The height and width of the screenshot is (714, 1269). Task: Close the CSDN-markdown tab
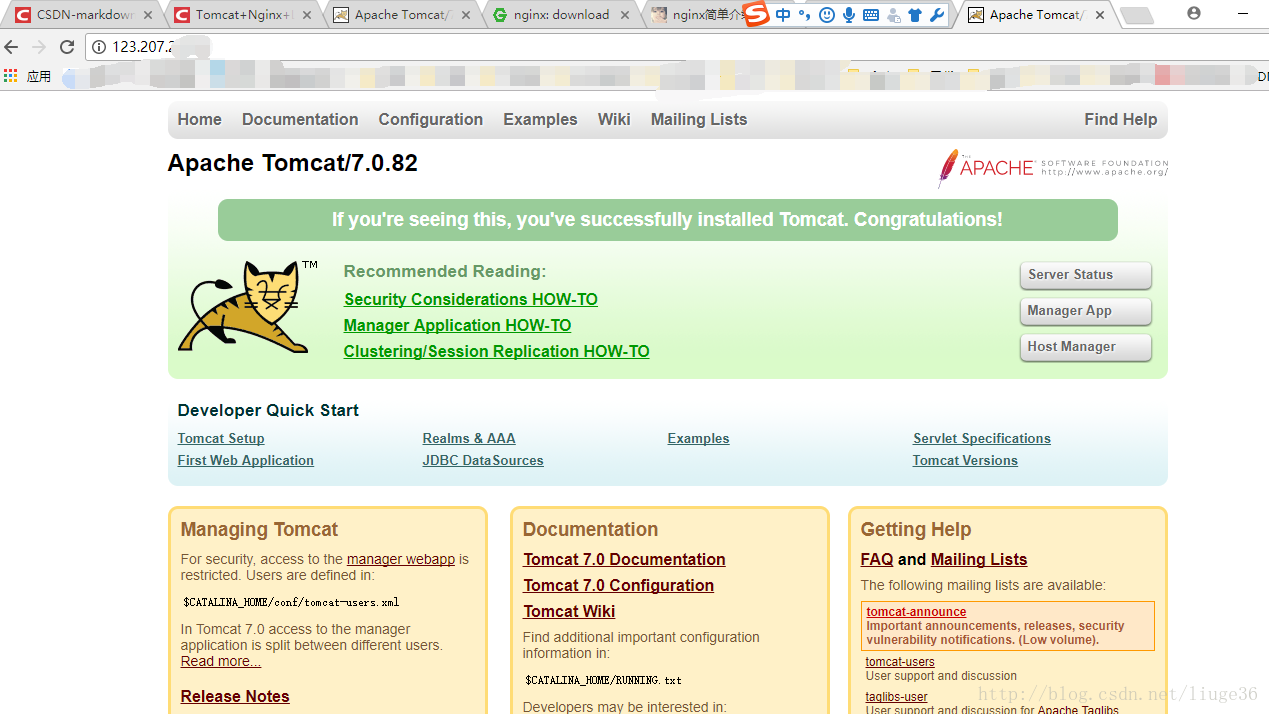[148, 15]
